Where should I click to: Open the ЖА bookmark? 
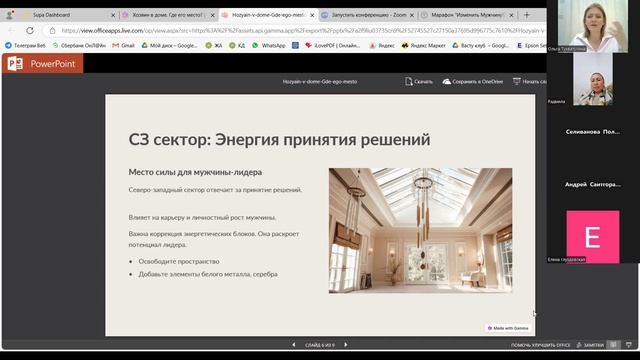(x=214, y=46)
